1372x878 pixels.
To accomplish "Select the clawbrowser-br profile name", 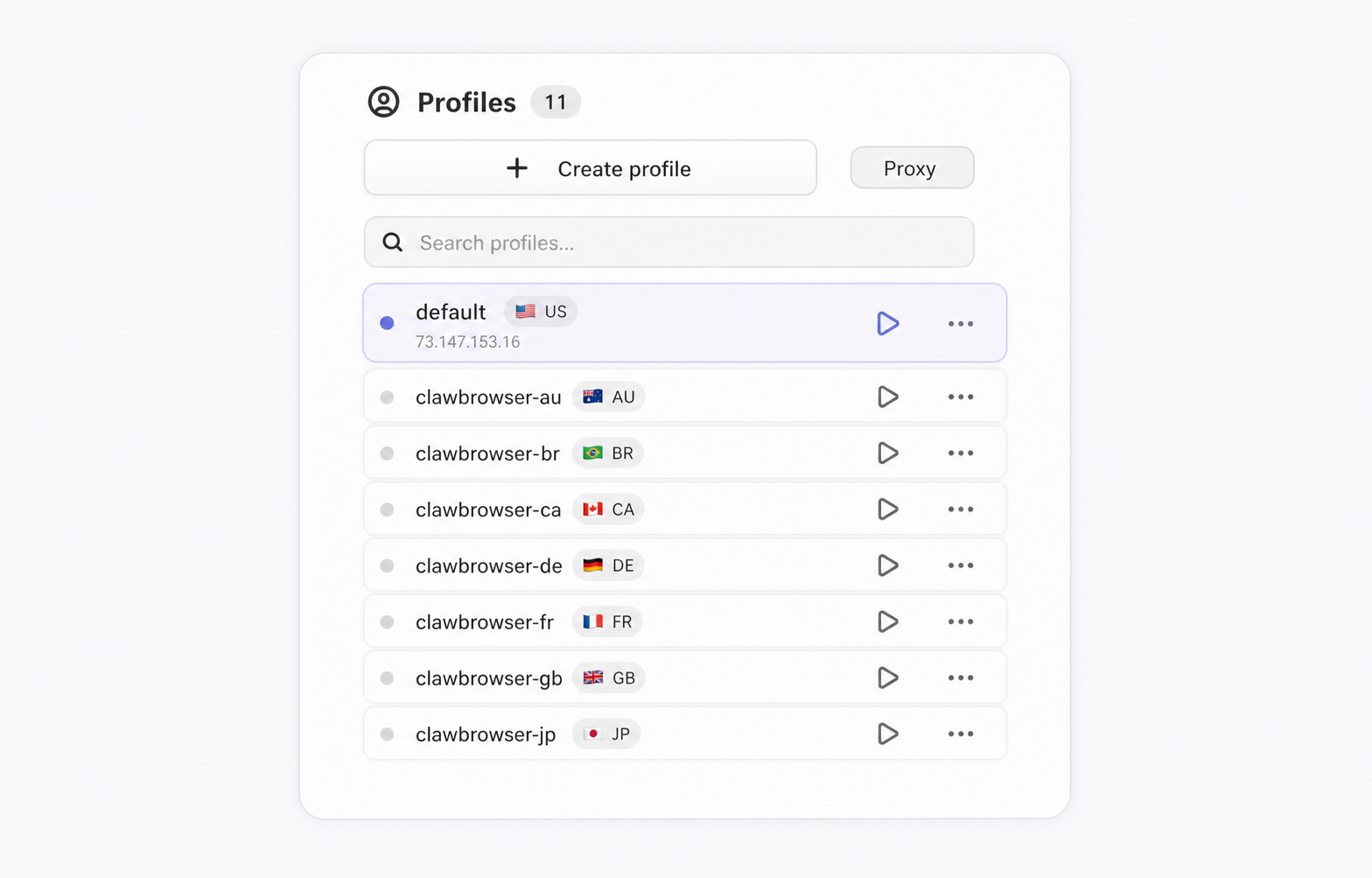I will pos(487,453).
